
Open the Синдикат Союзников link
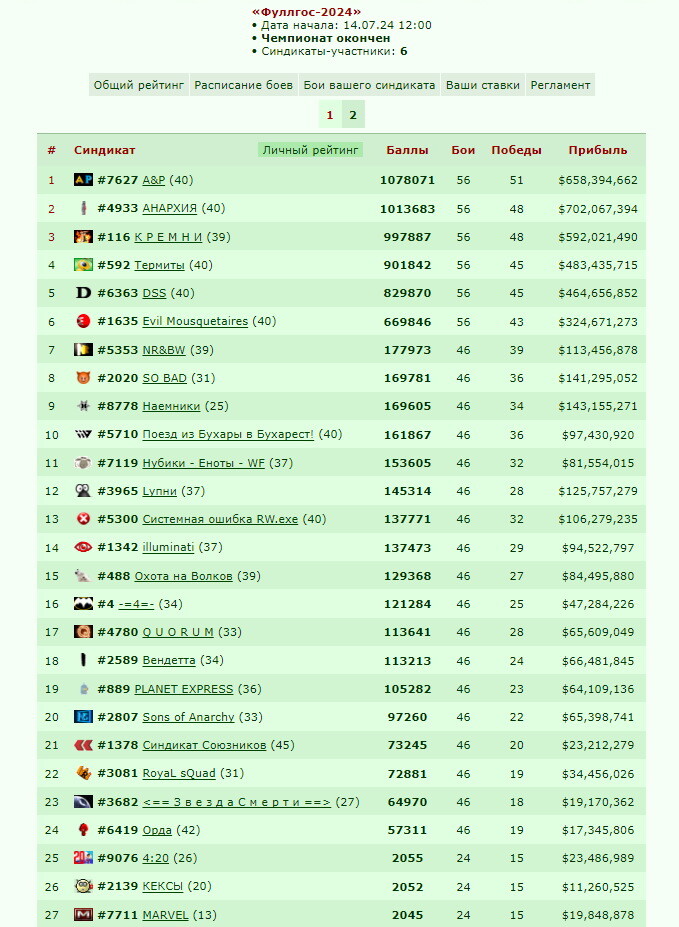coord(204,745)
